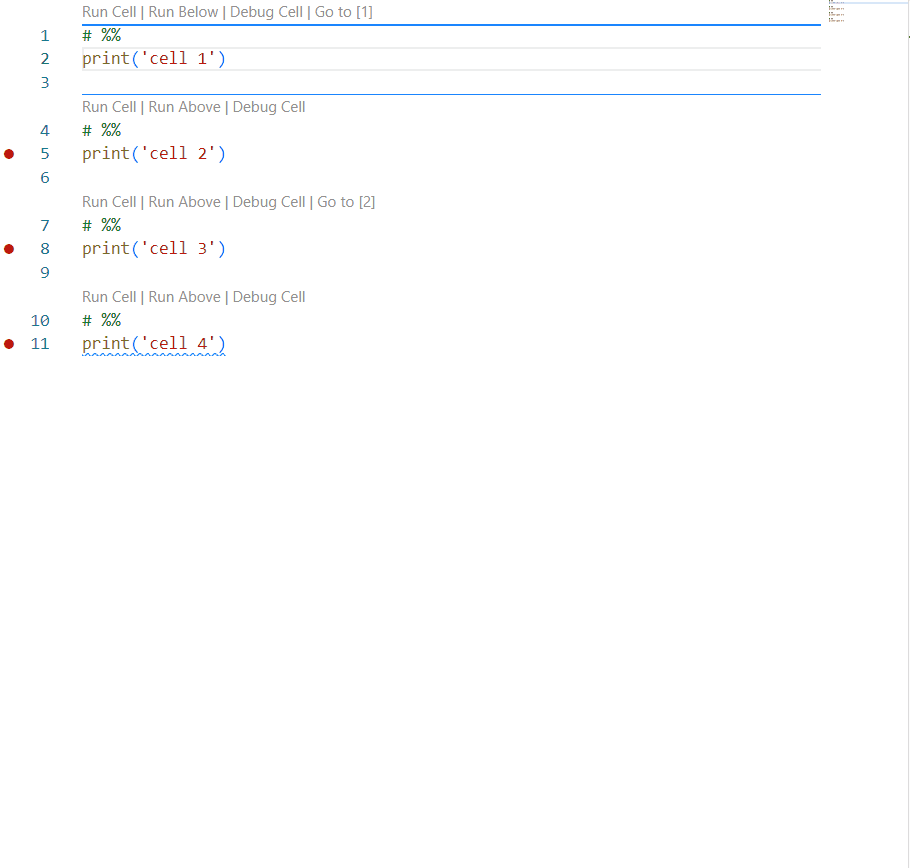Debug Cell for cell 2

[268, 106]
